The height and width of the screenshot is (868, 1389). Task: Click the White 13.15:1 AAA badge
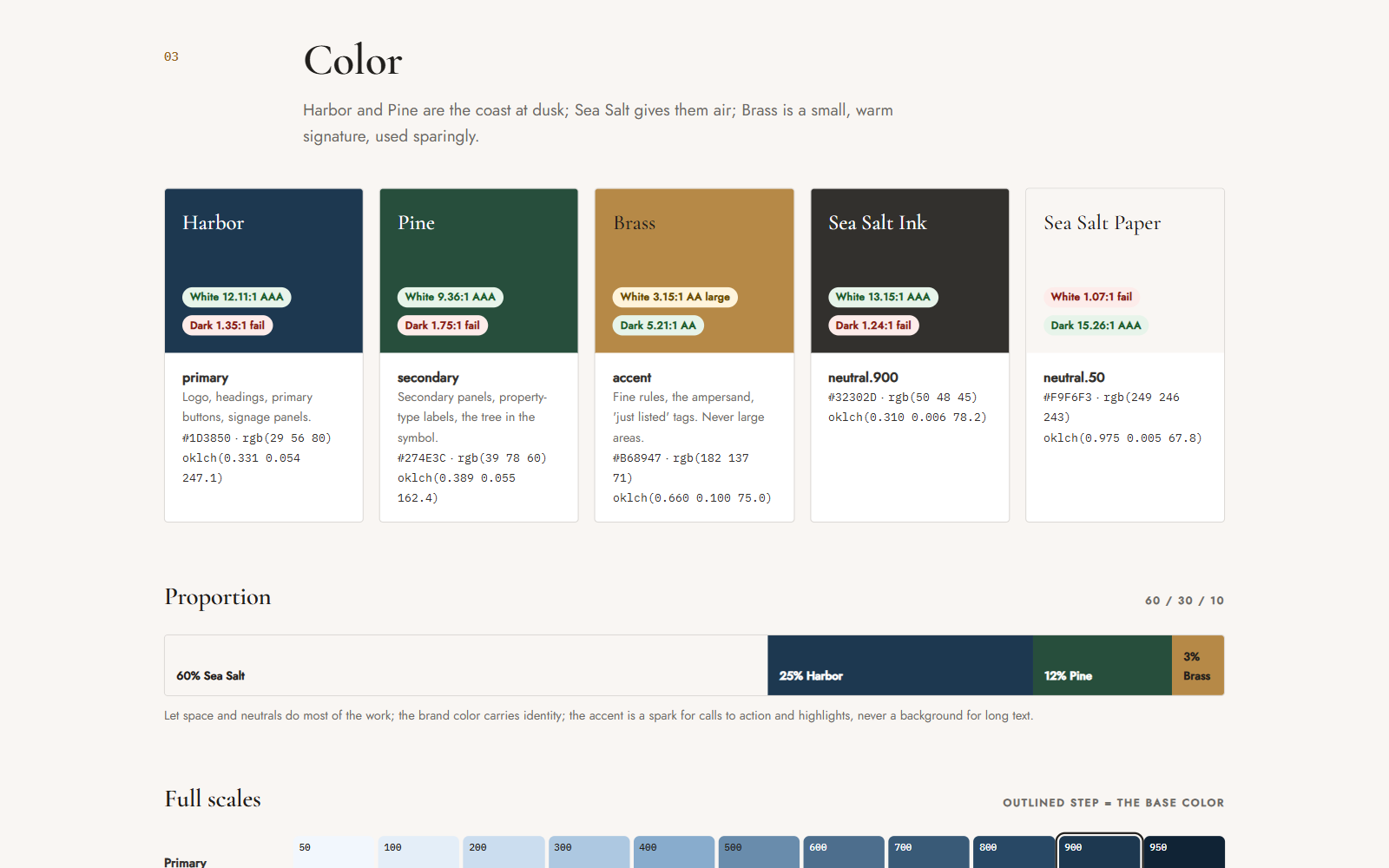pyautogui.click(x=883, y=297)
